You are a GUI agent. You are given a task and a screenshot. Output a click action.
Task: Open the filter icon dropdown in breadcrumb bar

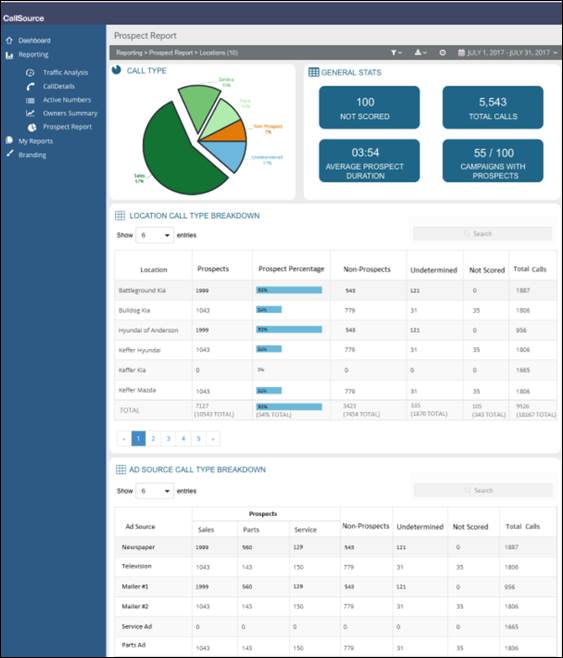396,52
